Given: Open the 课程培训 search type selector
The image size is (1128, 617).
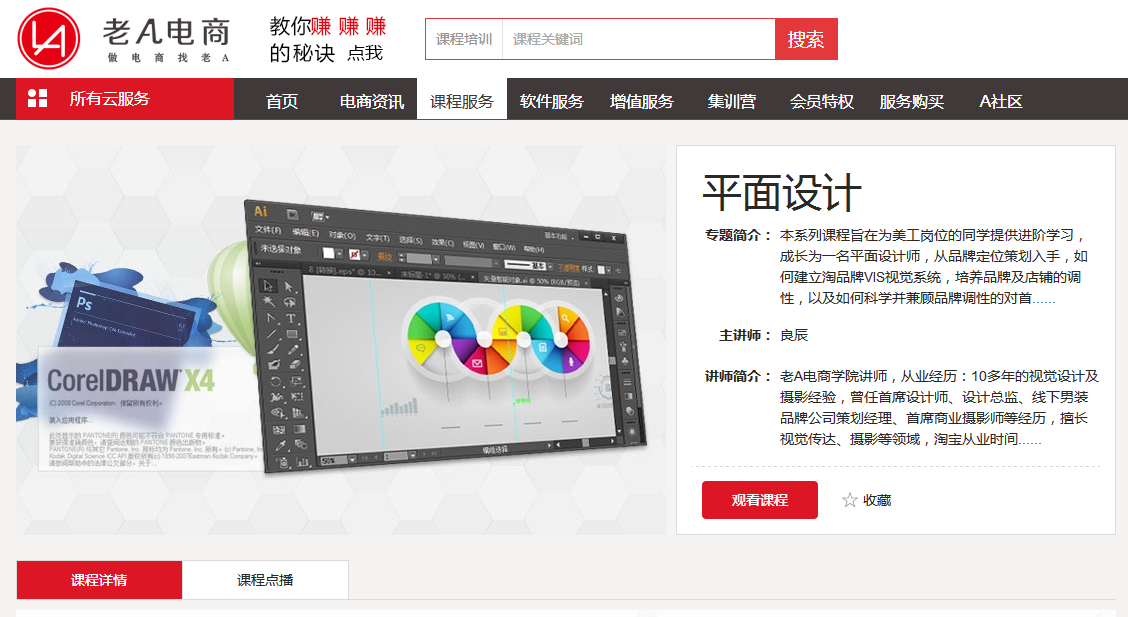Looking at the screenshot, I should pos(464,40).
